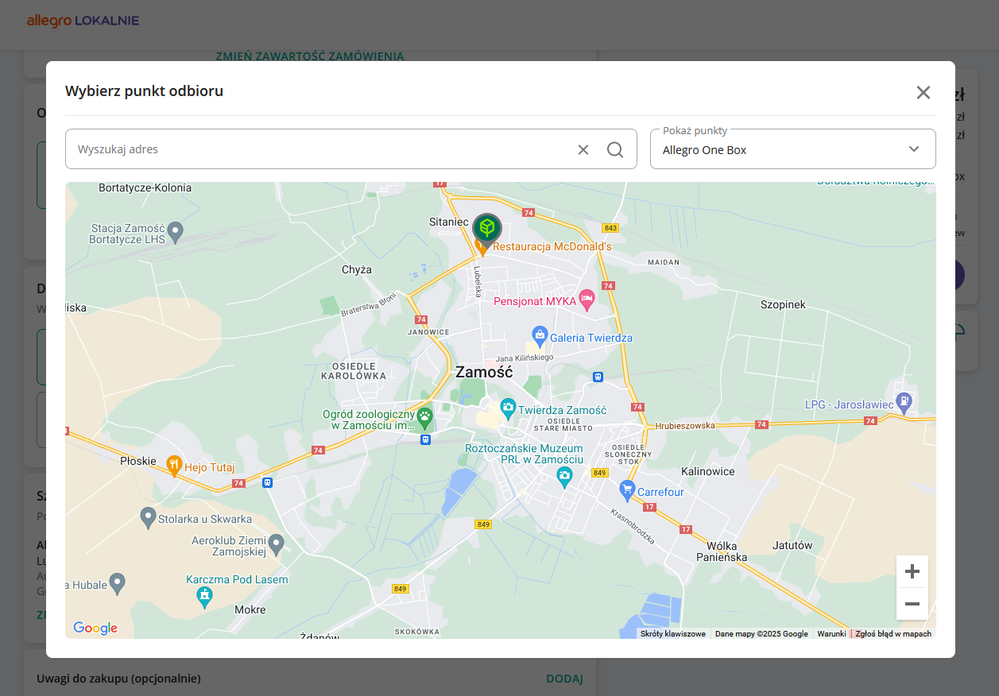Image resolution: width=999 pixels, height=696 pixels.
Task: Open the Google logo link on map
Action: (x=96, y=628)
